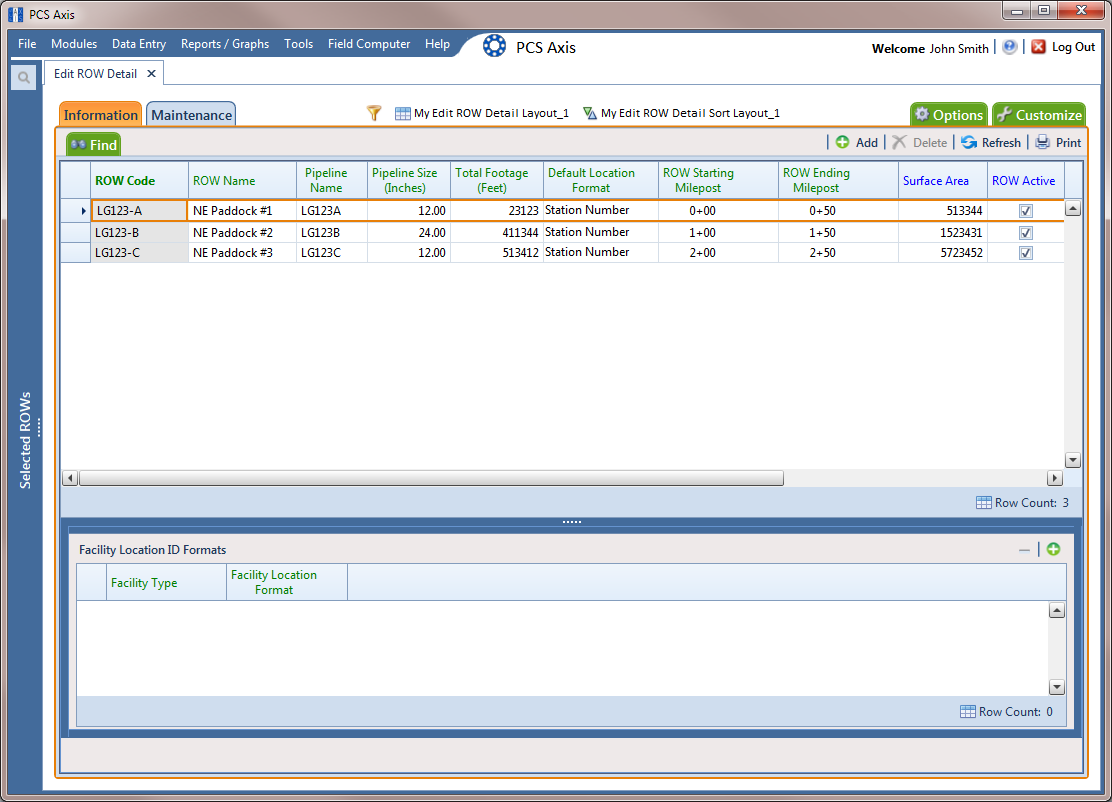Screen dimensions: 1112x802
Task: Click the Refresh arrows icon
Action: [x=969, y=143]
